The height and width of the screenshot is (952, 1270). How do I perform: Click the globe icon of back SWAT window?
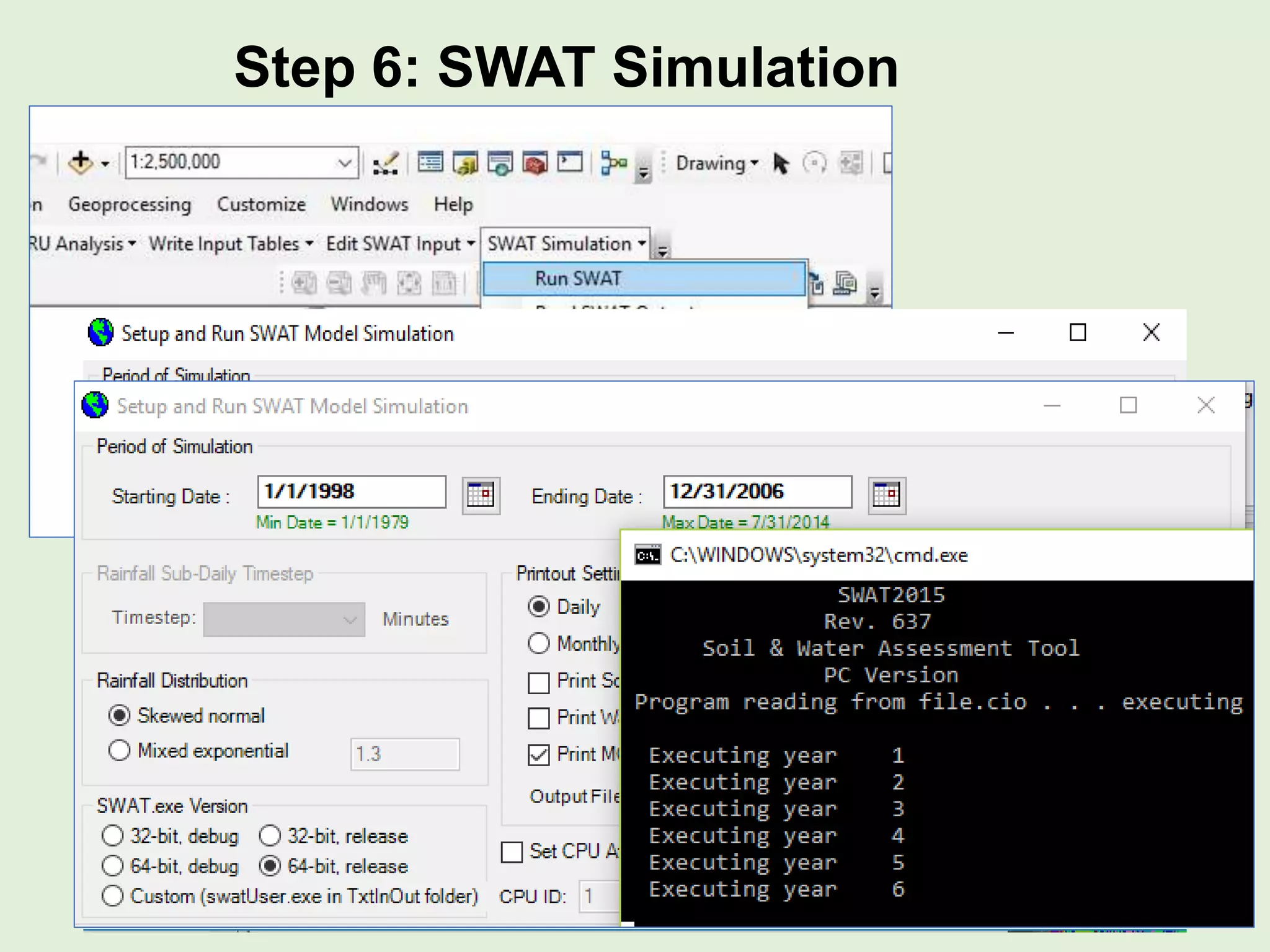100,332
